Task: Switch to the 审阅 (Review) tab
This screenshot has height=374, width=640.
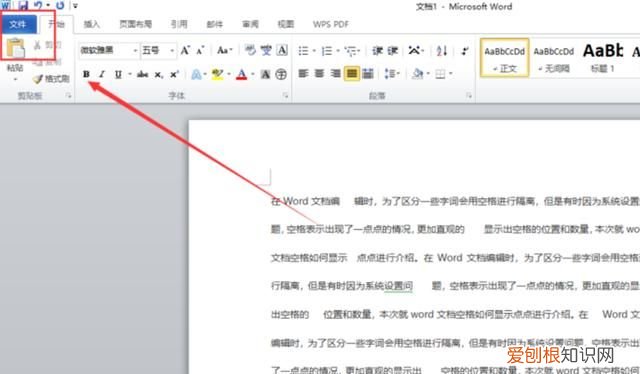Action: click(250, 24)
